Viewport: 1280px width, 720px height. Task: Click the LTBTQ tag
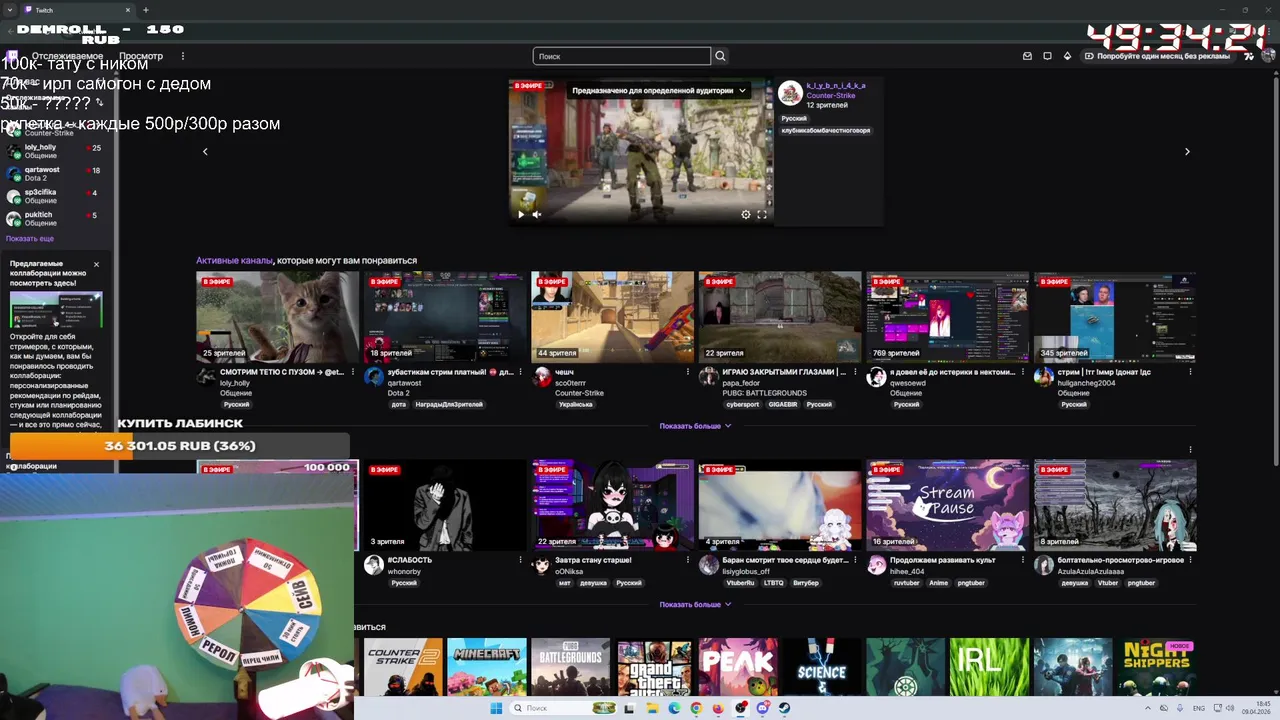tap(774, 583)
